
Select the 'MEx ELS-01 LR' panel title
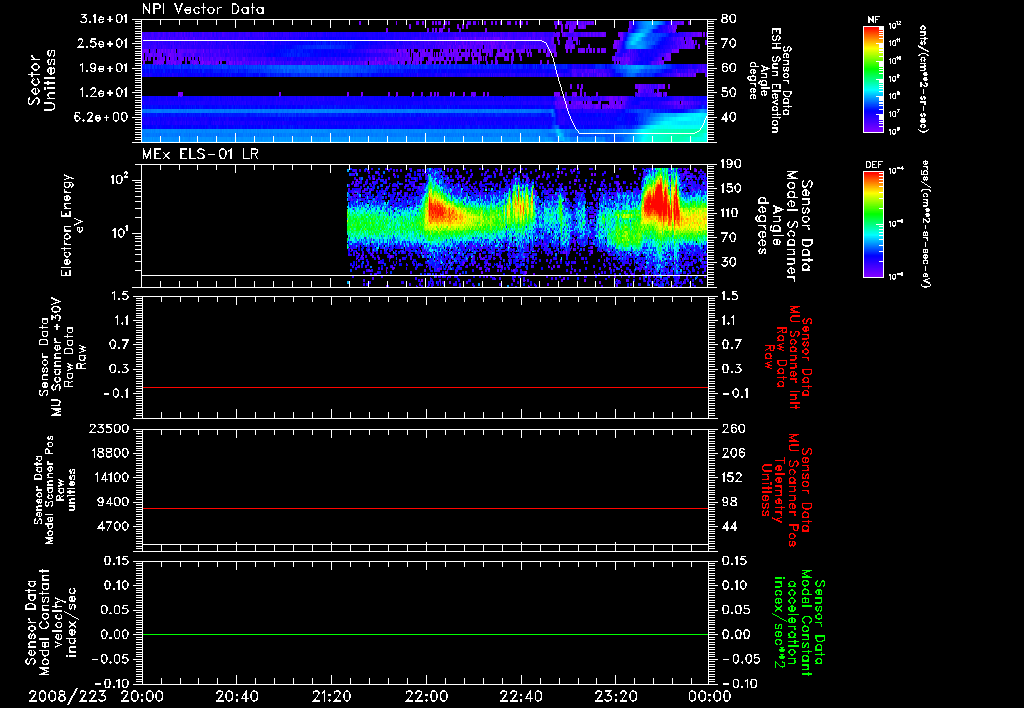tap(200, 154)
